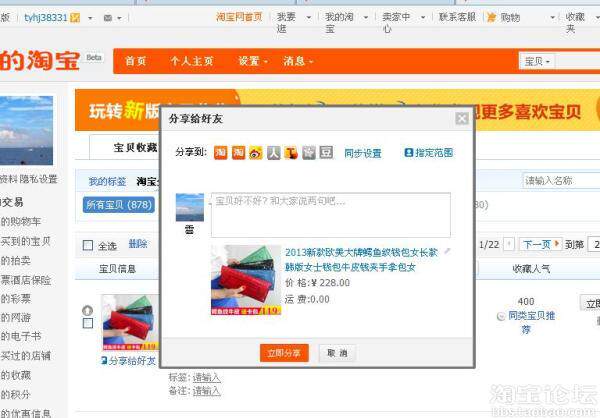The image size is (600, 418).
Task: Click username tyhj38331
Action: (46, 18)
